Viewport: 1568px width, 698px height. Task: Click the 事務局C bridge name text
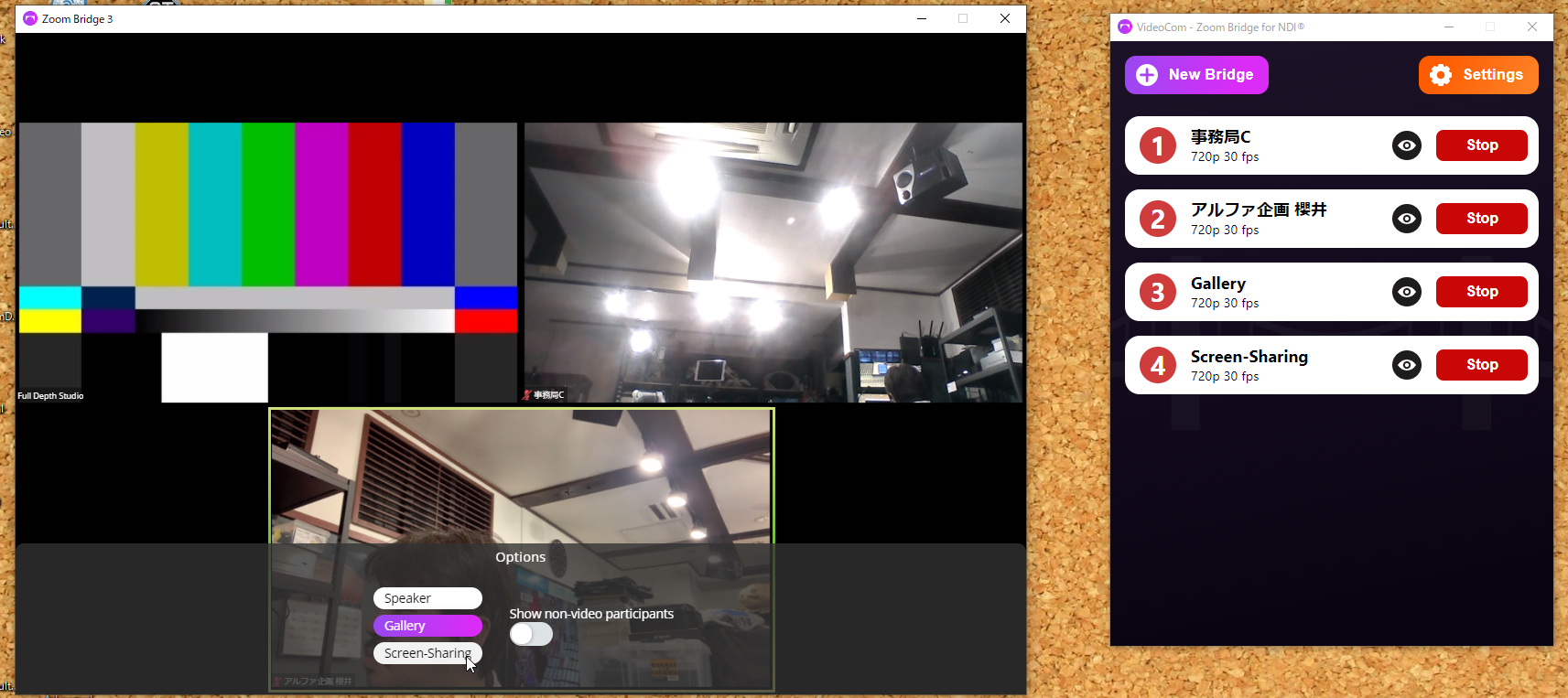(1220, 136)
